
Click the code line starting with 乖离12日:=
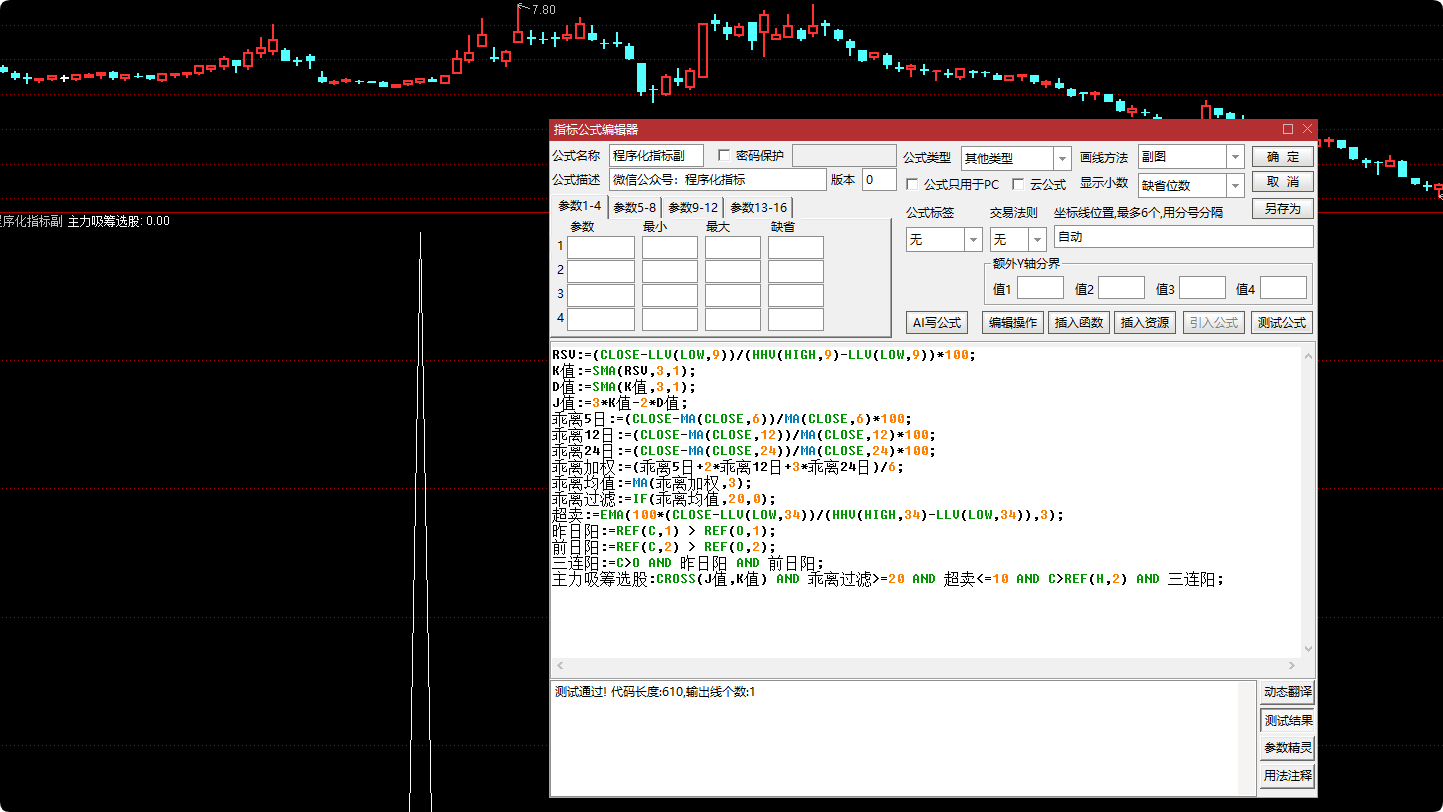(743, 435)
